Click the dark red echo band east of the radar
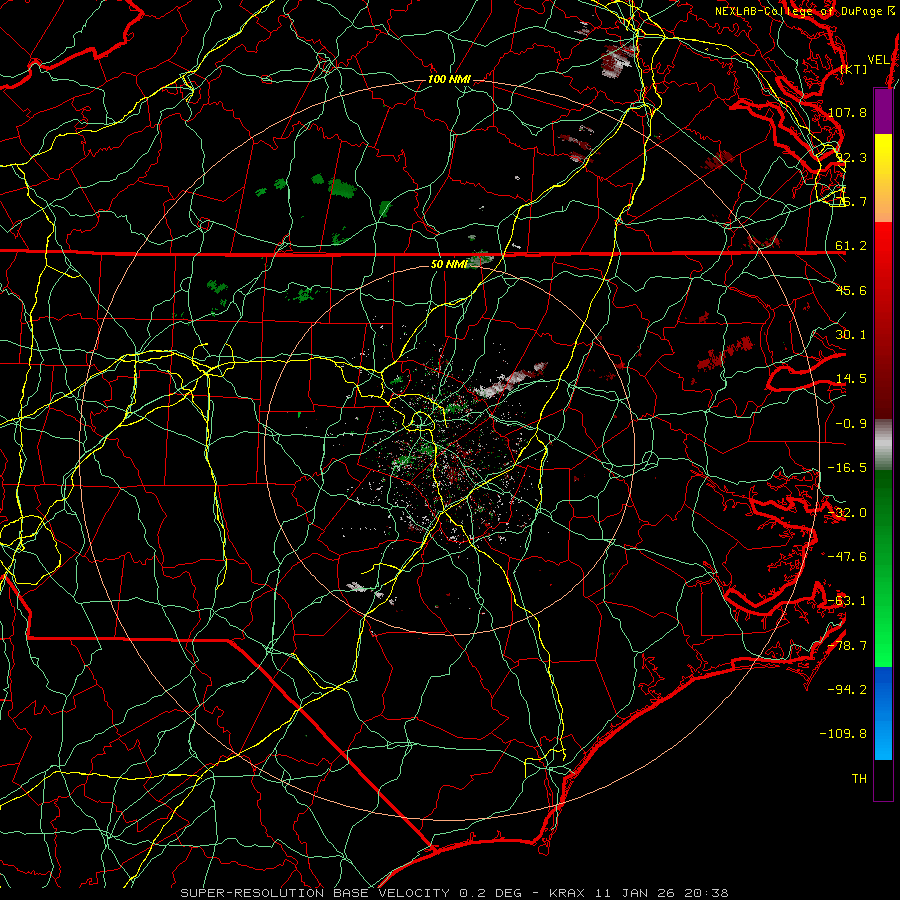The width and height of the screenshot is (900, 900). click(x=725, y=354)
